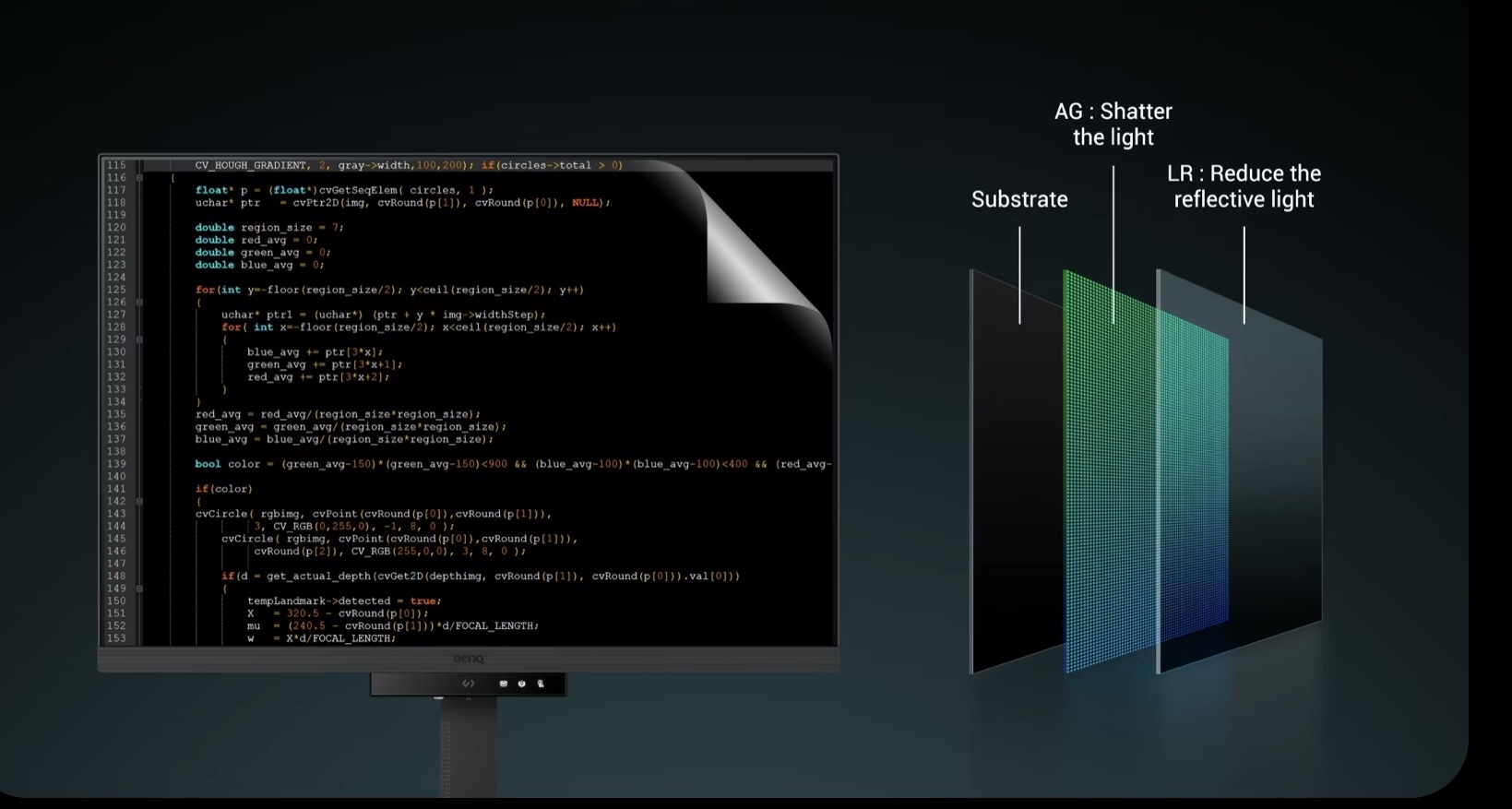The width and height of the screenshot is (1512, 809).
Task: Click line number 115 in the gutter
Action: [116, 165]
